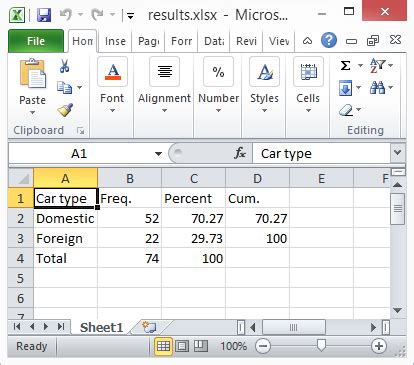414x365 pixels.
Task: Click the zoom out minus button
Action: coord(263,346)
